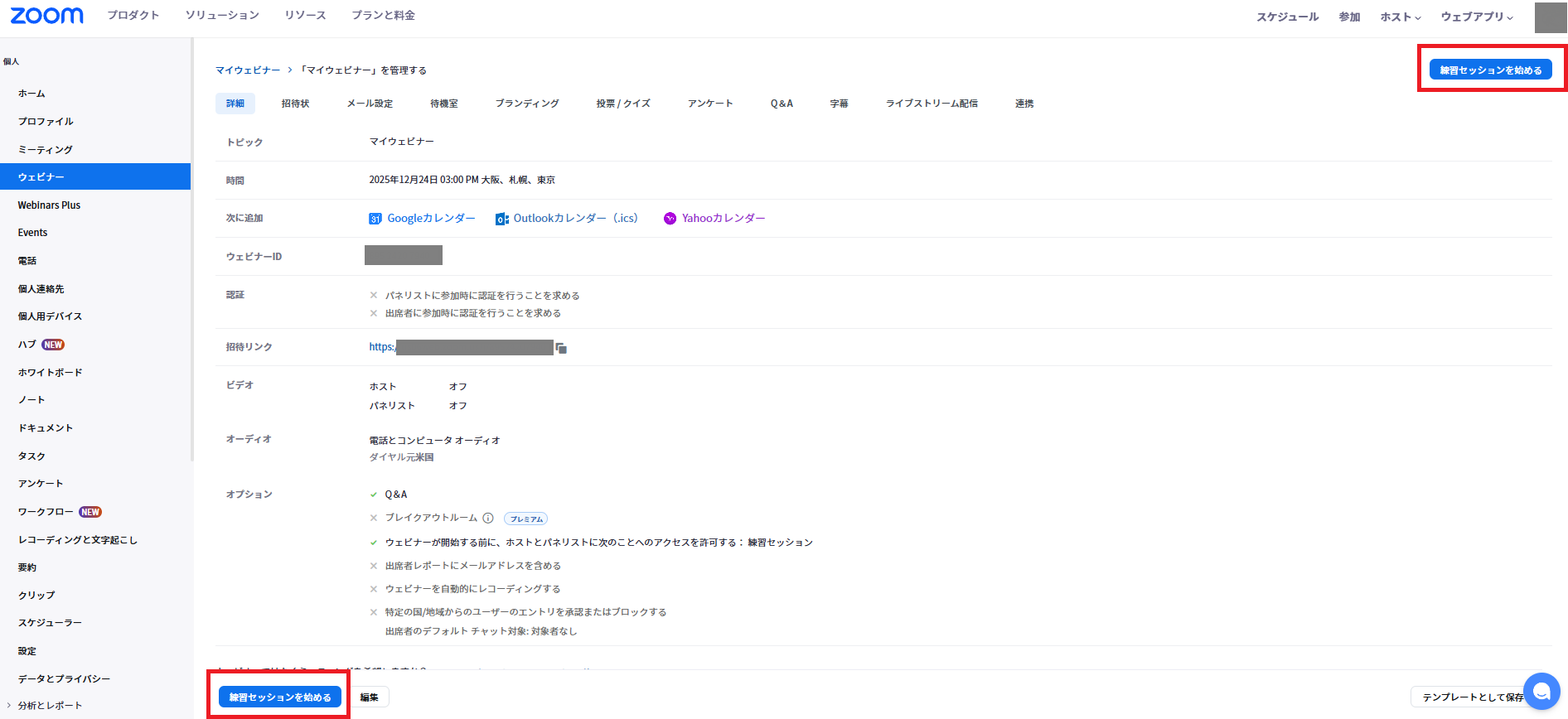Open レコーディングと文字起こし in sidebar
The height and width of the screenshot is (719, 1568).
point(78,540)
